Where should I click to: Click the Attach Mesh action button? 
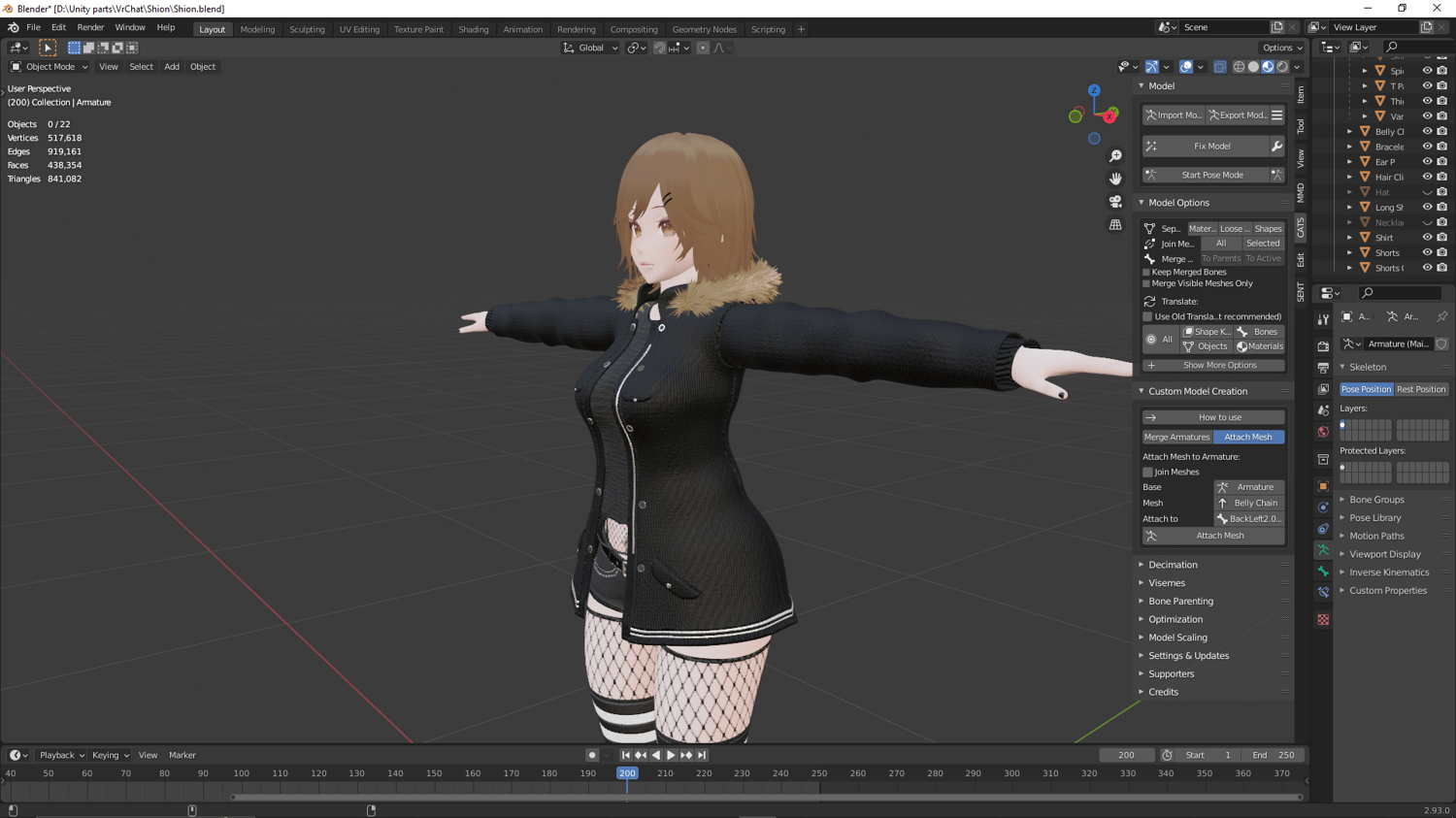[x=1213, y=536]
